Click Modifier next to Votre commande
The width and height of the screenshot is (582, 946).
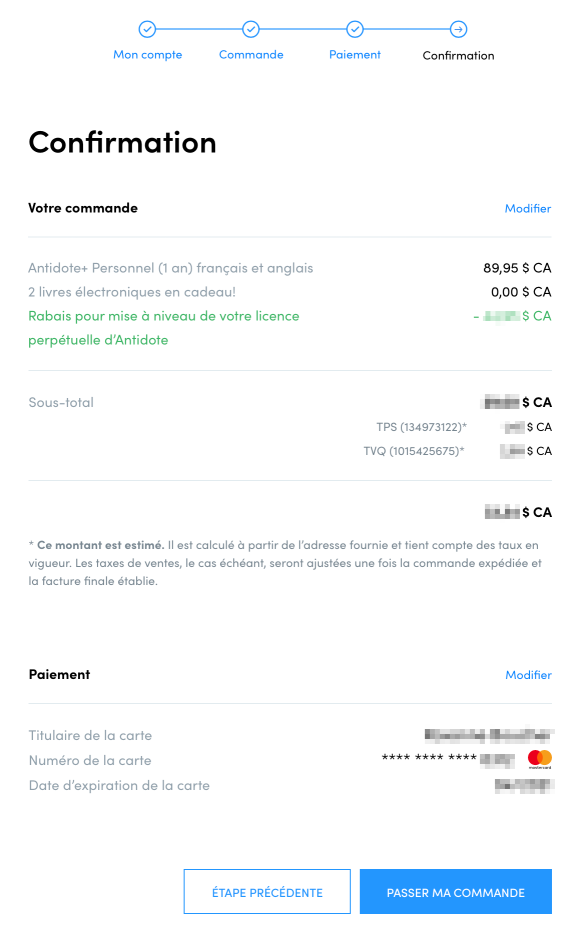tap(528, 208)
